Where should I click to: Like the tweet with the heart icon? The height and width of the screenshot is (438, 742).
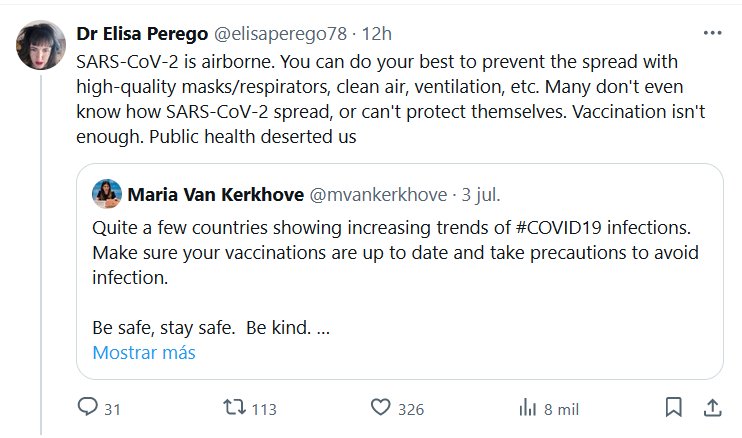(380, 408)
